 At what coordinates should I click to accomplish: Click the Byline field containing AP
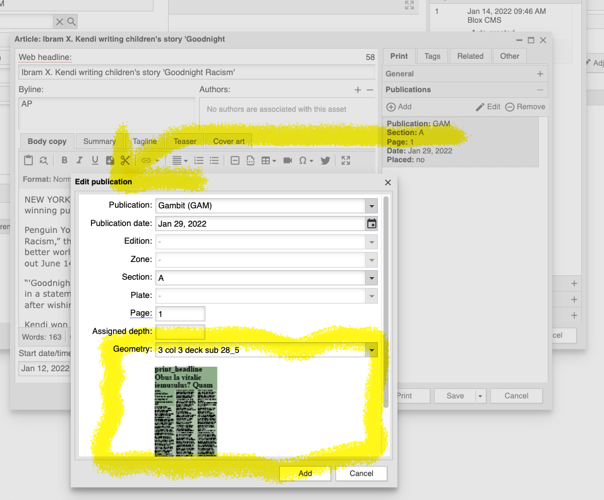pos(107,113)
